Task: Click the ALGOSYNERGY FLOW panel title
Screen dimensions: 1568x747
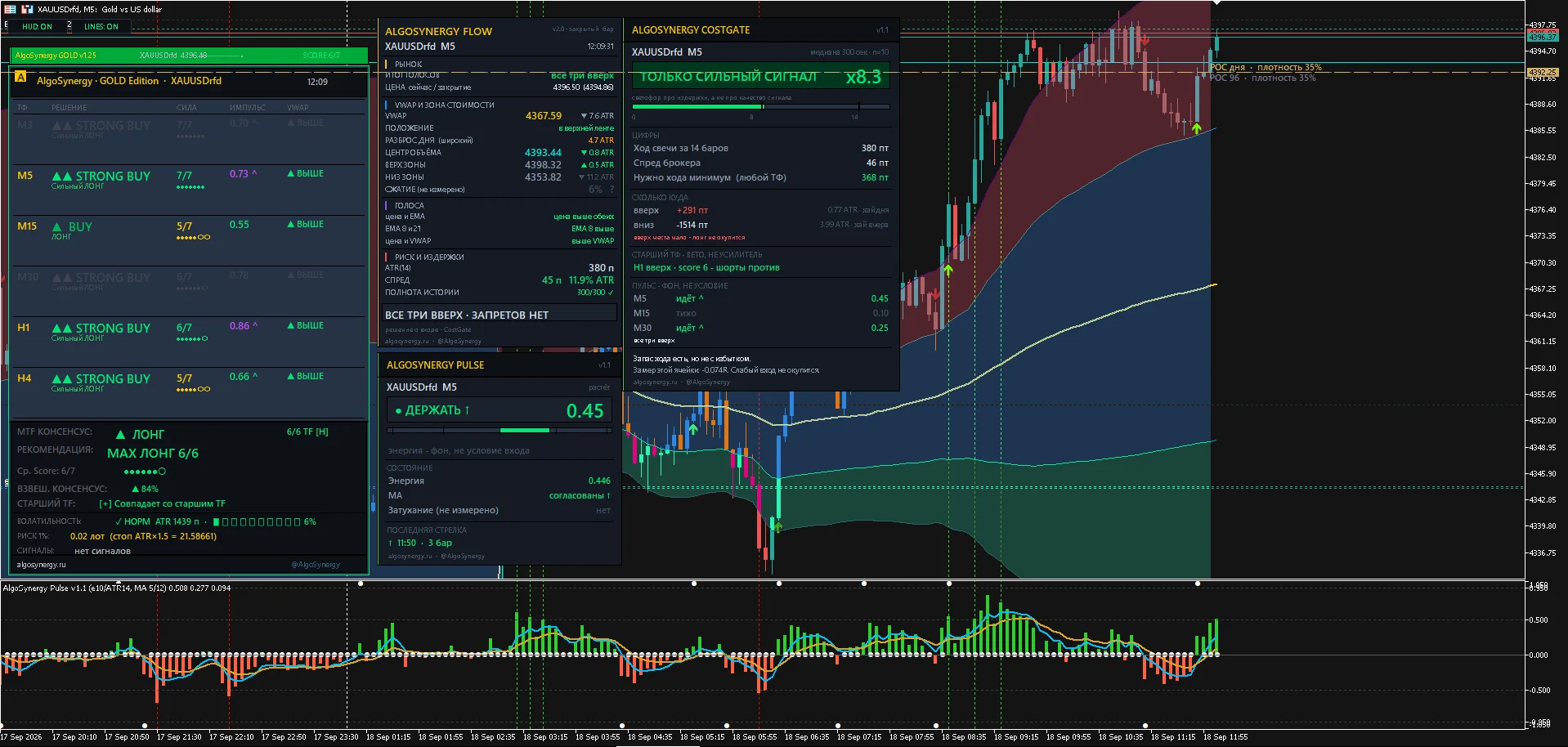Action: (x=439, y=32)
